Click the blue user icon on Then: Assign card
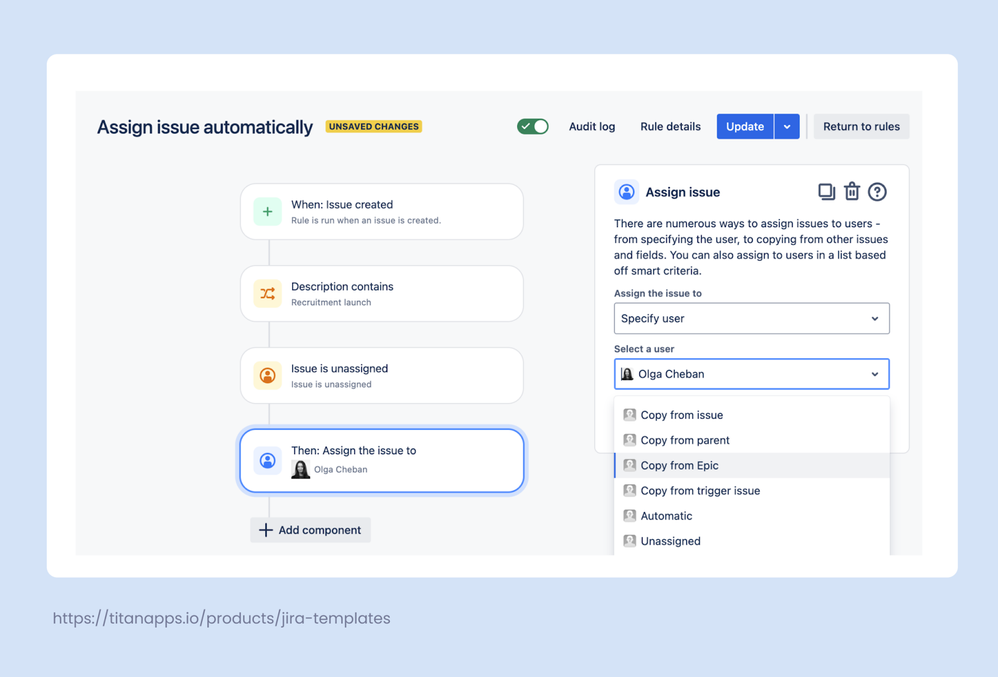Viewport: 998px width, 677px height. coord(267,460)
